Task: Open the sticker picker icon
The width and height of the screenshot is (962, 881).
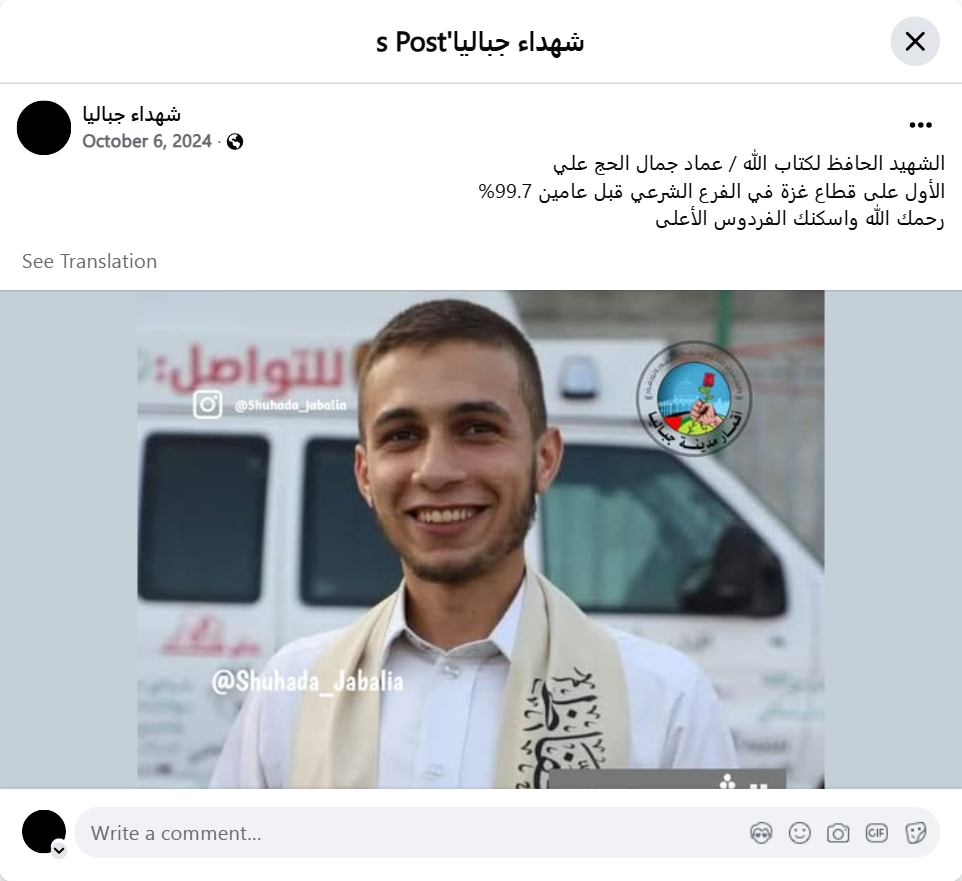Action: [x=915, y=833]
